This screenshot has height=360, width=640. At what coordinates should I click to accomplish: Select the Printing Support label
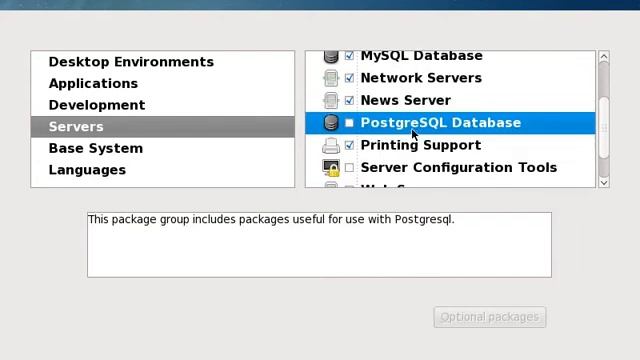(421, 145)
